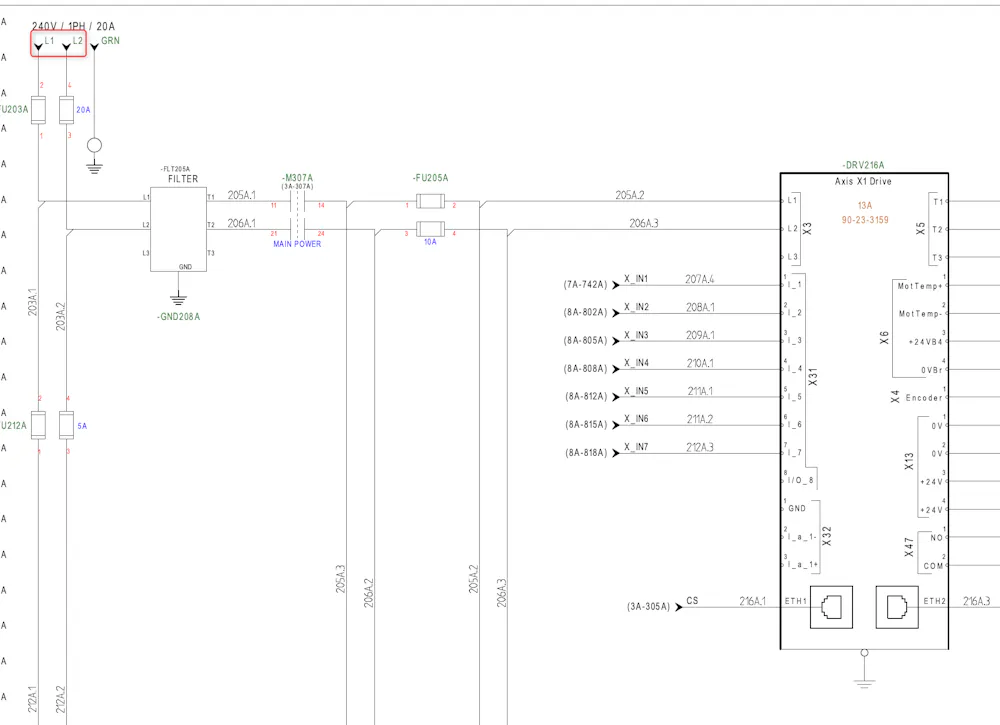Follow the (8A-805A) cross reference
The height and width of the screenshot is (725, 1000).
click(x=585, y=341)
